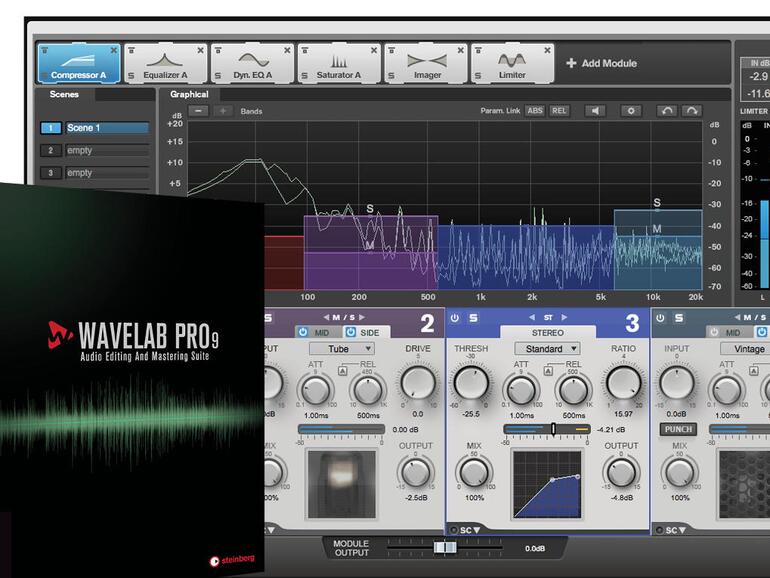
Task: Select scene slot 2 number button
Action: [x=51, y=150]
